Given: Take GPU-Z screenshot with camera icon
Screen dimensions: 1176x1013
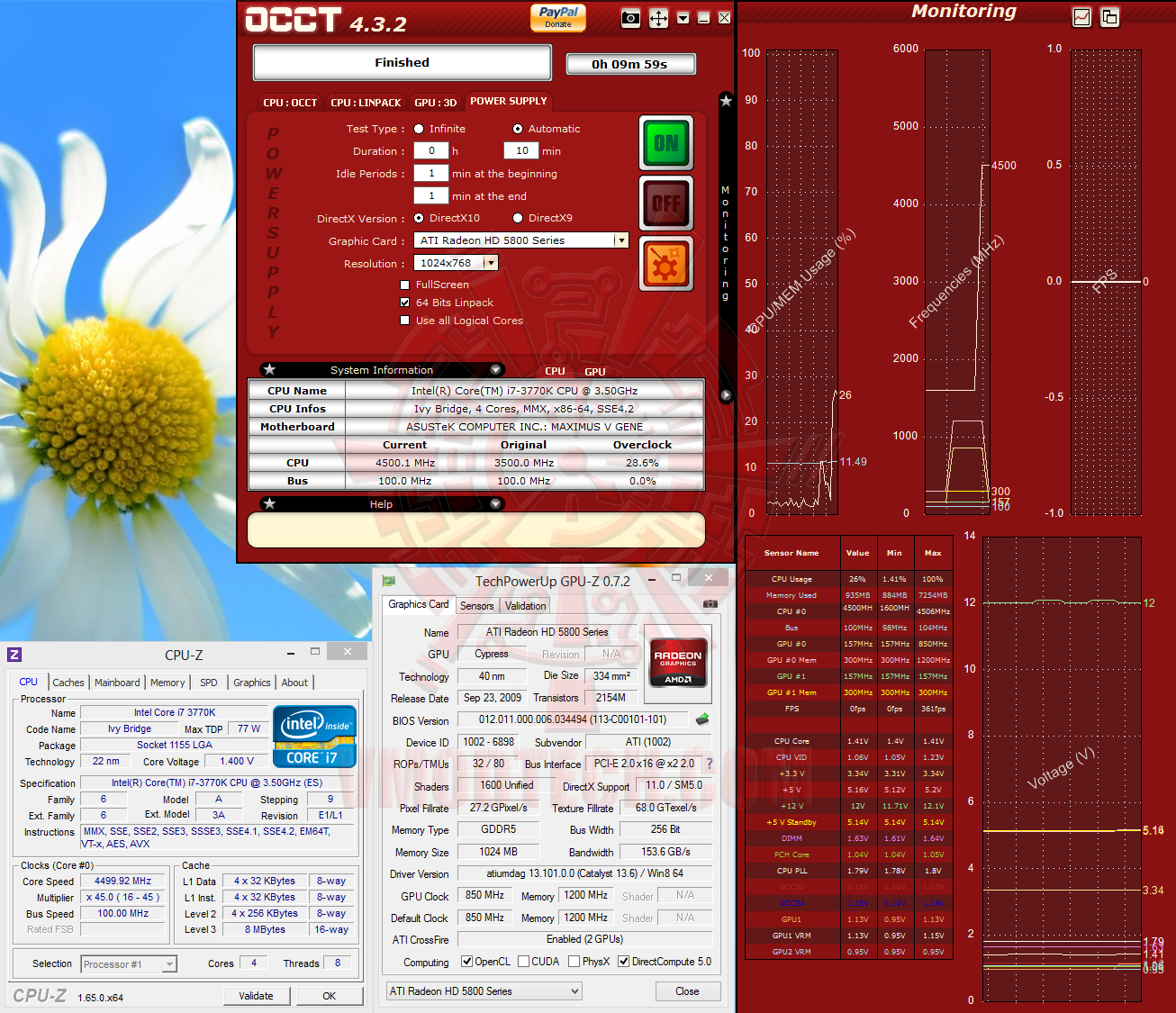Looking at the screenshot, I should (x=710, y=603).
